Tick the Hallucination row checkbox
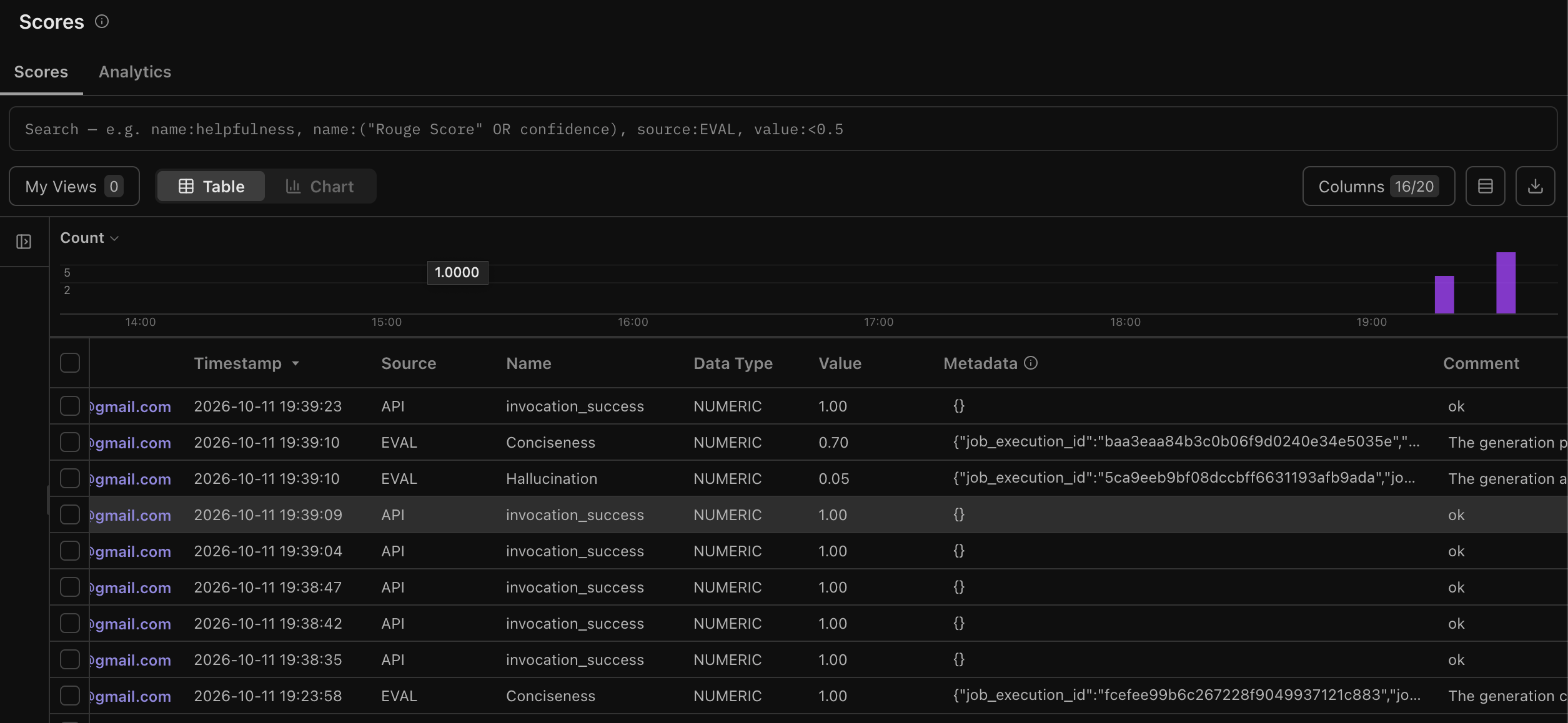This screenshot has height=723, width=1568. (x=70, y=478)
